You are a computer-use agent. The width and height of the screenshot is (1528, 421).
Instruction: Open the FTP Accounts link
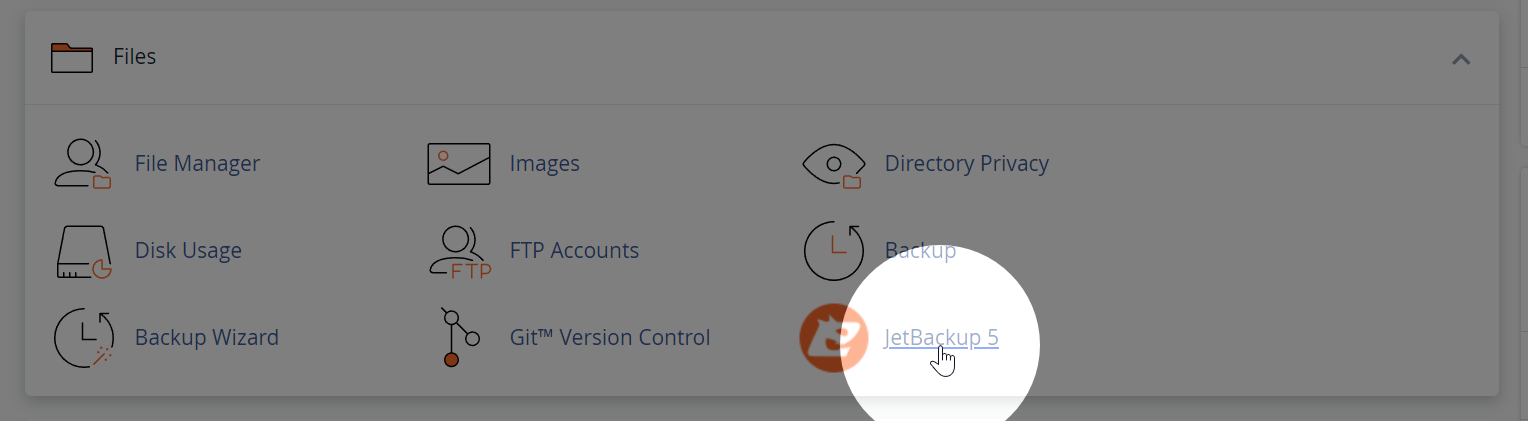coord(574,250)
